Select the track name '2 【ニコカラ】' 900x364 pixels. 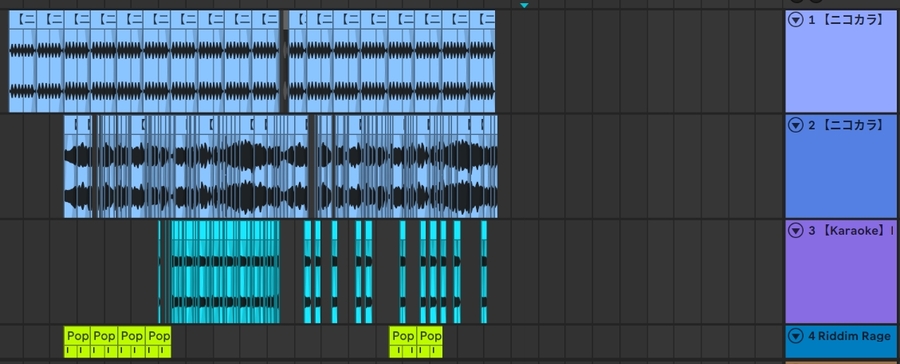pyautogui.click(x=845, y=125)
